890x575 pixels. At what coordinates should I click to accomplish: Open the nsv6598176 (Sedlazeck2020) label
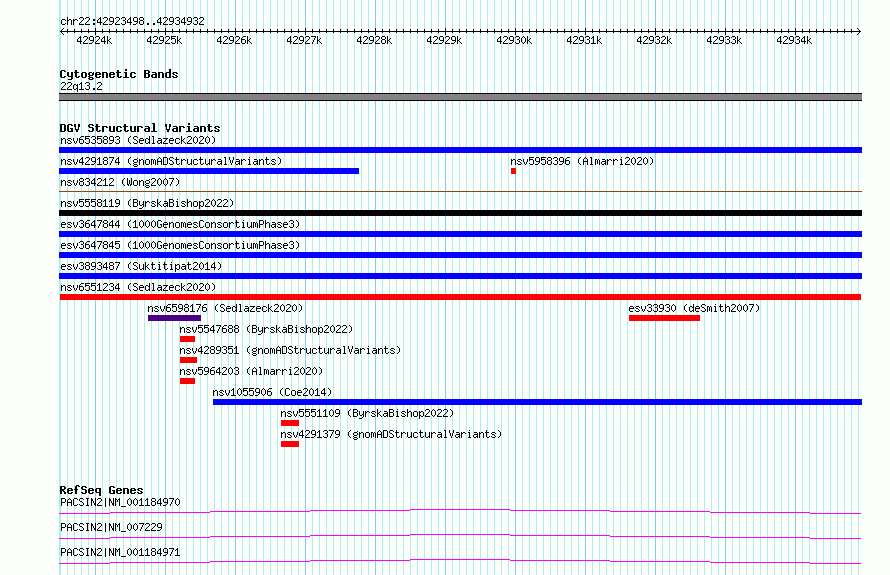[225, 308]
